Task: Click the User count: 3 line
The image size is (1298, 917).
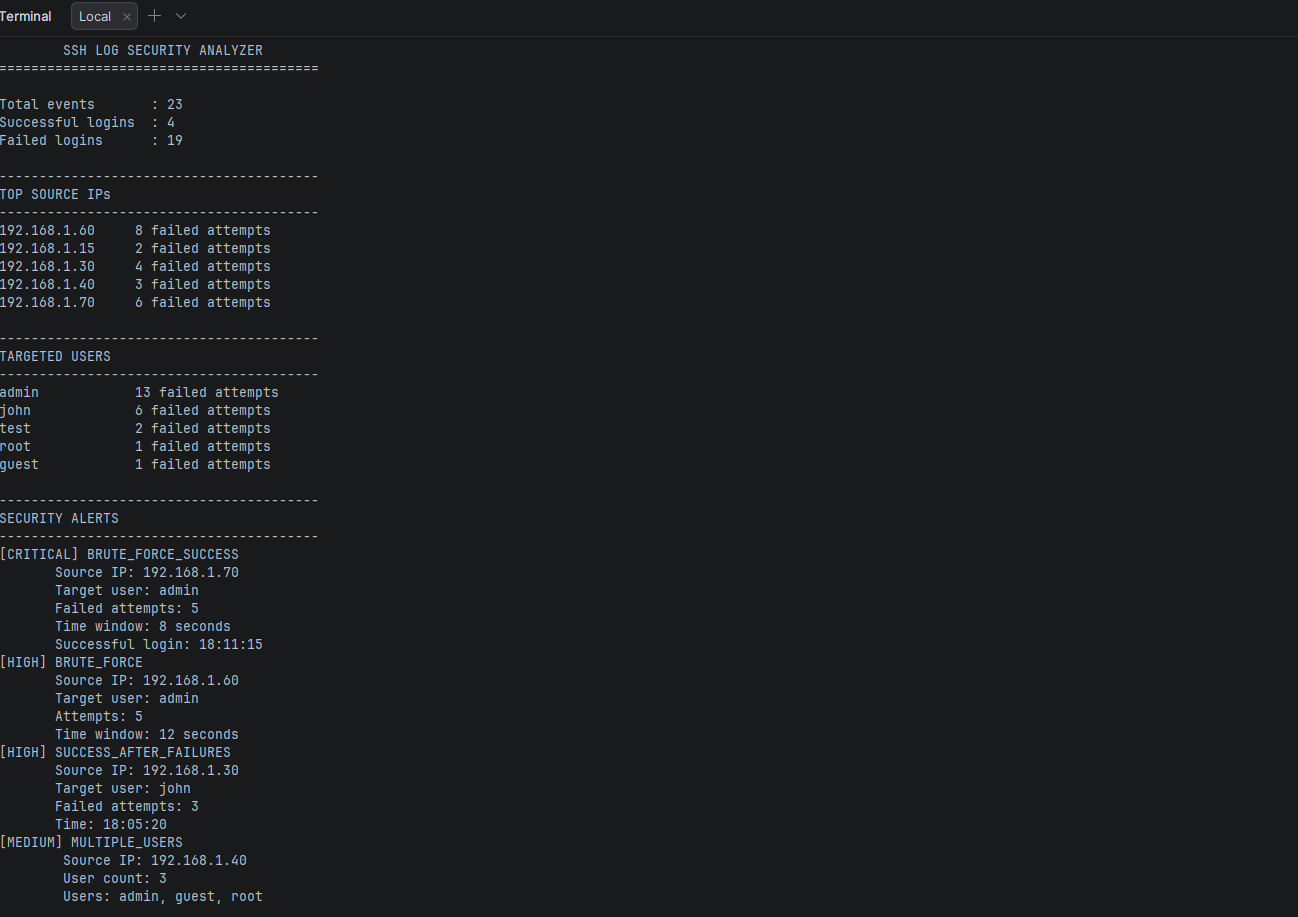Action: pos(115,878)
